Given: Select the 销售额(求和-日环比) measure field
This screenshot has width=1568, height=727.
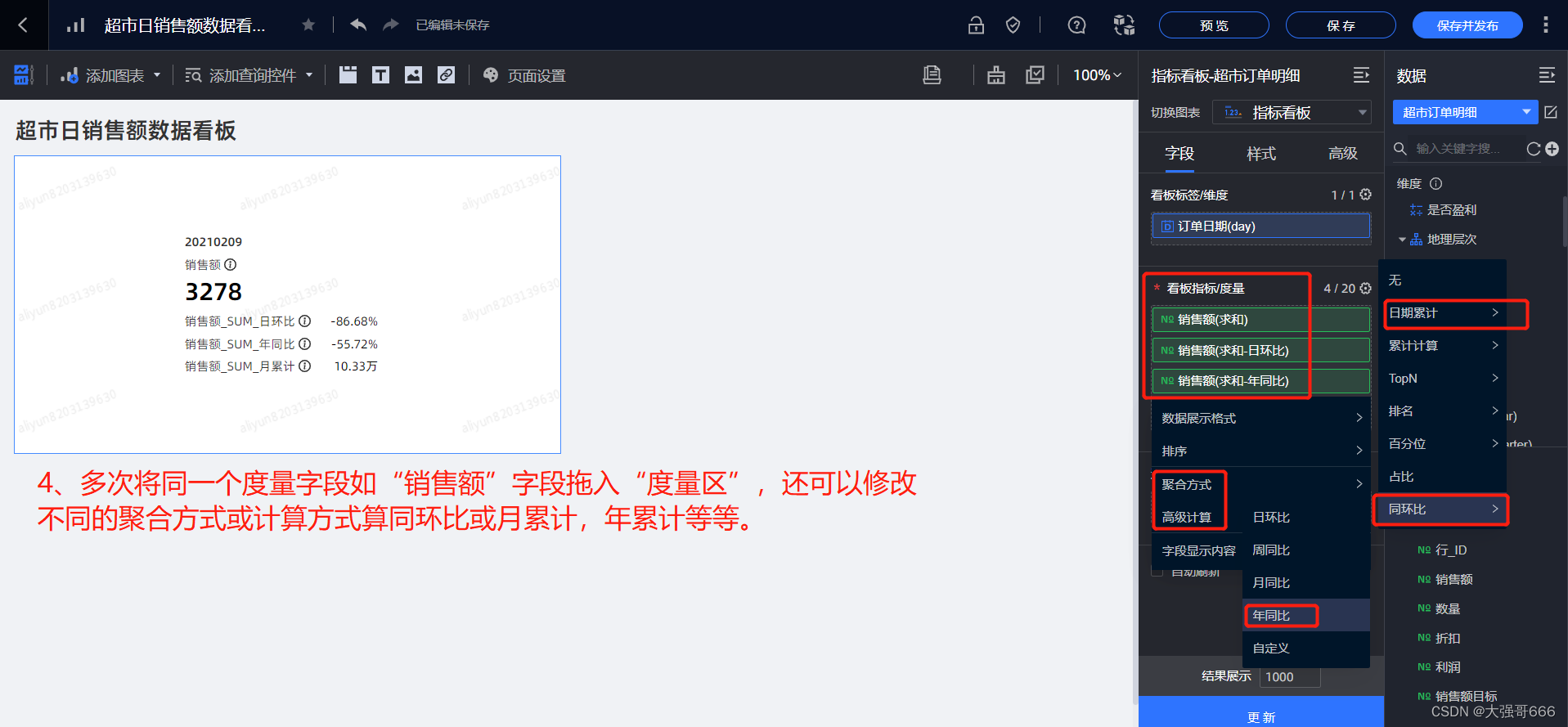Looking at the screenshot, I should click(x=1261, y=350).
